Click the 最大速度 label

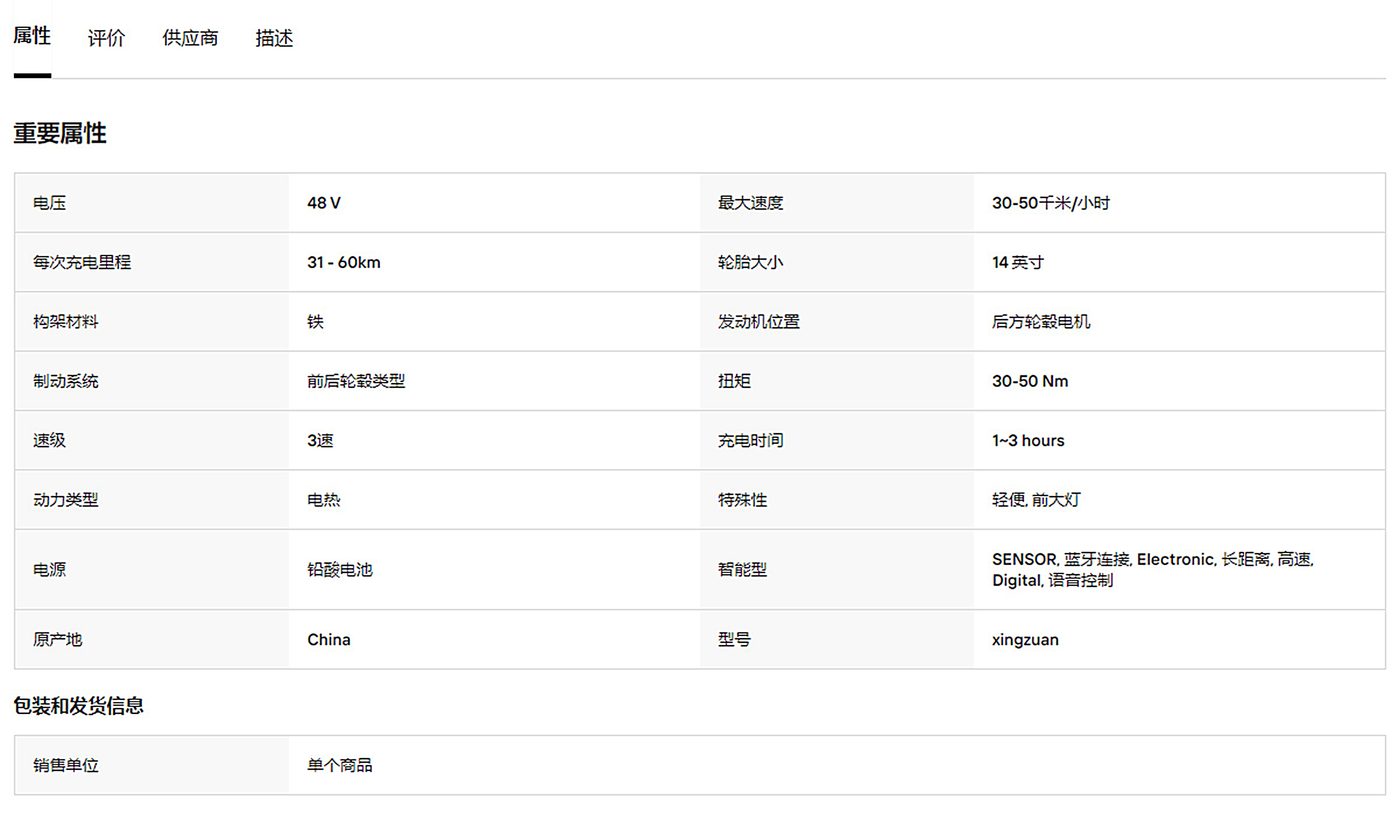[x=750, y=203]
